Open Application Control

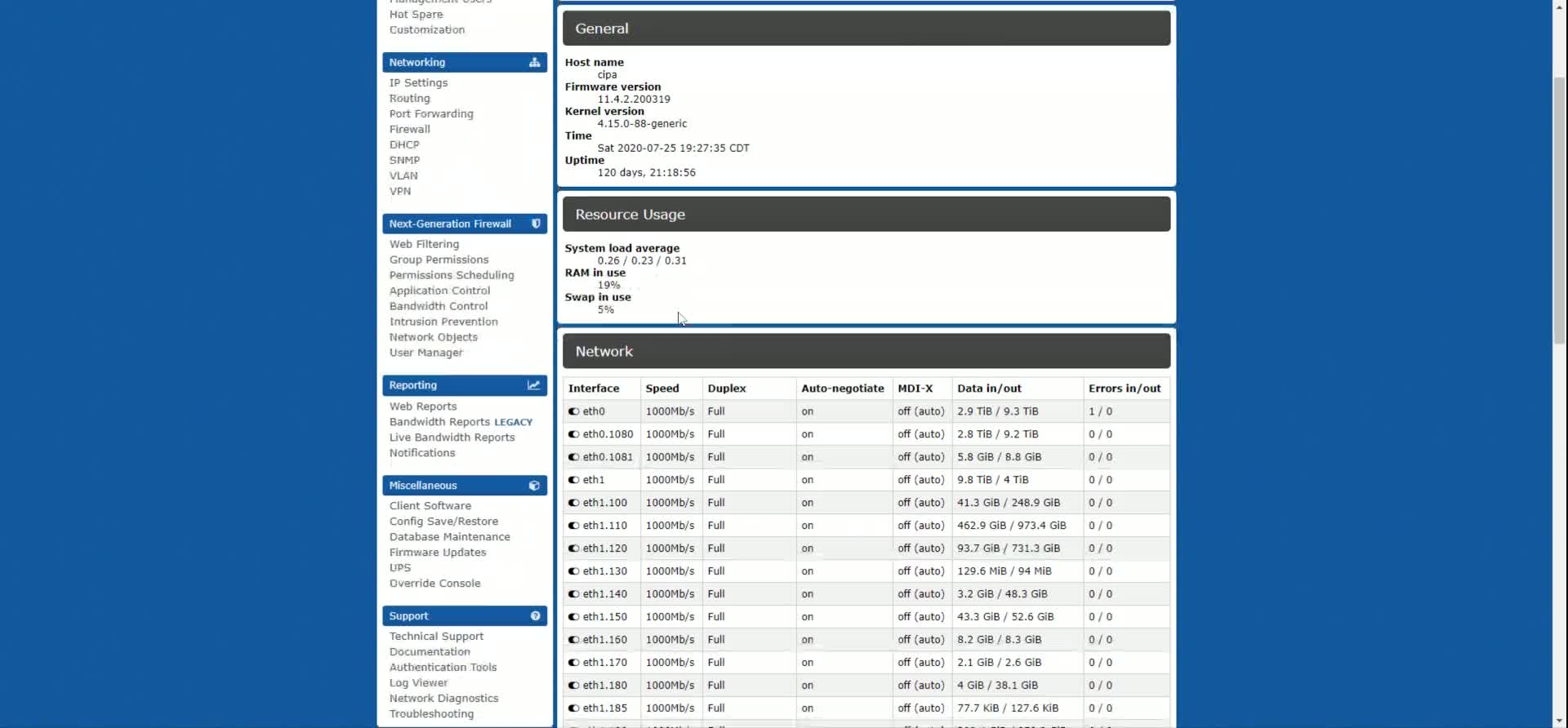pos(439,291)
